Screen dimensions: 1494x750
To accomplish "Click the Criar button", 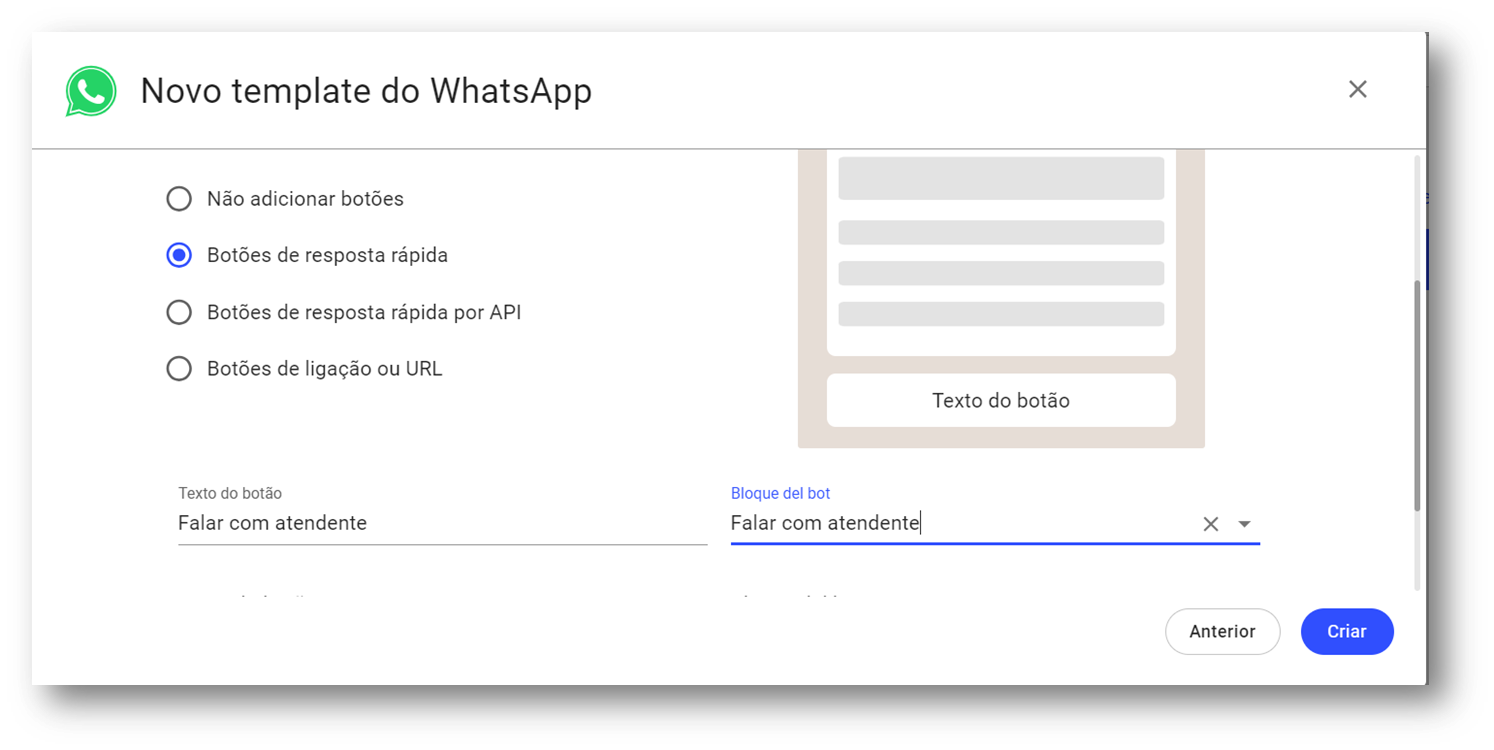I will [1347, 631].
